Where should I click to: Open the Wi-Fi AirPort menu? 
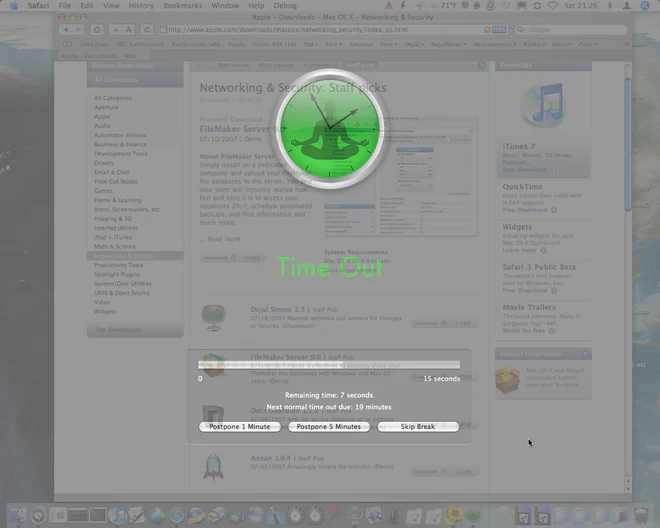[x=553, y=5]
